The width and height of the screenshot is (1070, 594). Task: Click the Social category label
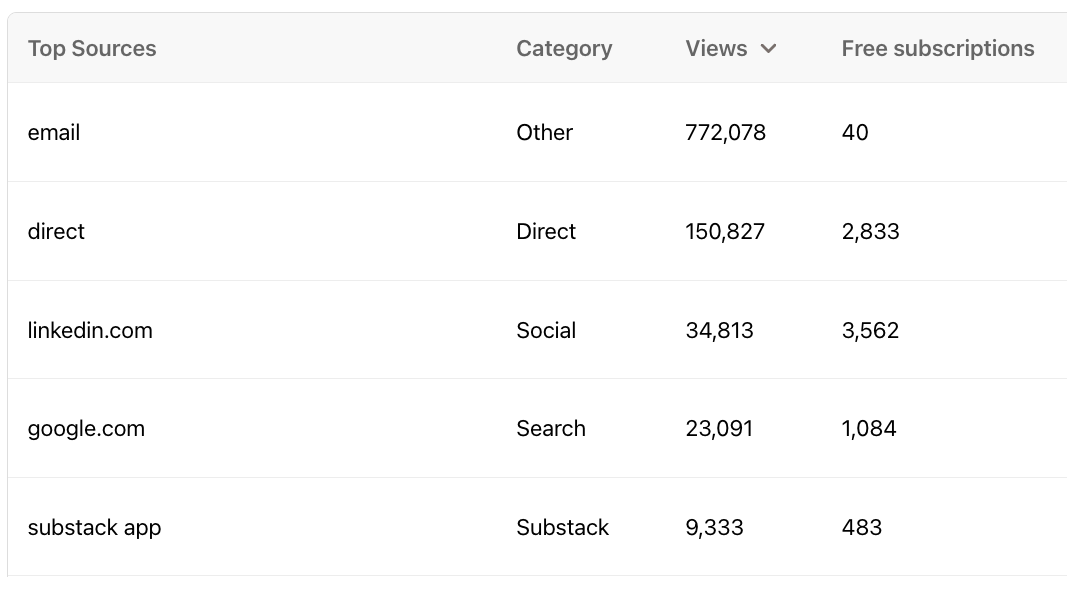click(546, 330)
